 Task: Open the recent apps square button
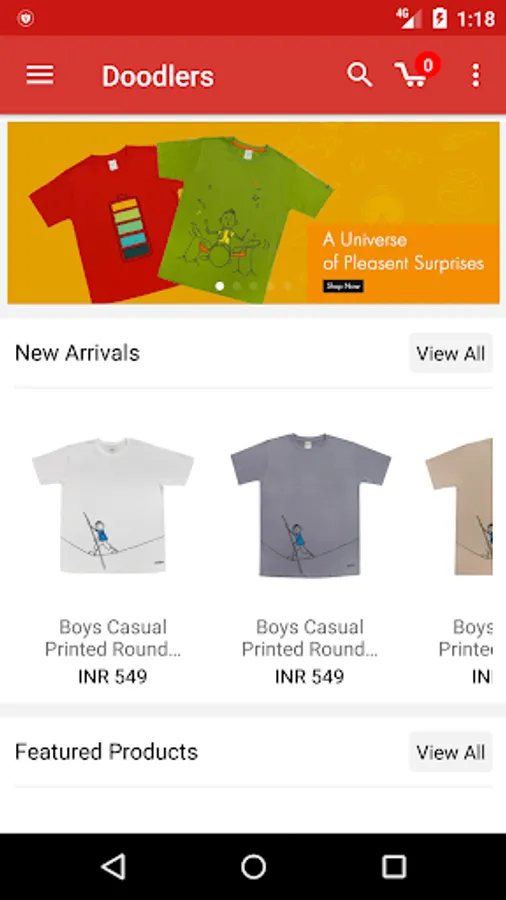394,866
